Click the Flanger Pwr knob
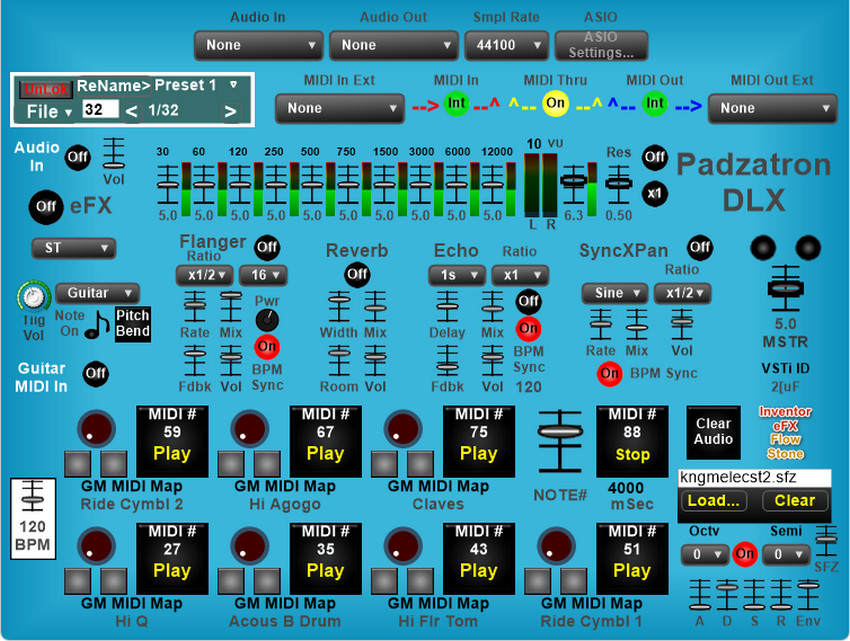Viewport: 850px width, 641px height. (x=266, y=320)
